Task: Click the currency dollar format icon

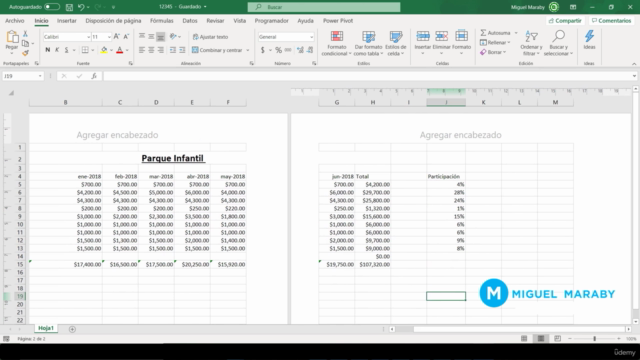Action: pyautogui.click(x=263, y=50)
